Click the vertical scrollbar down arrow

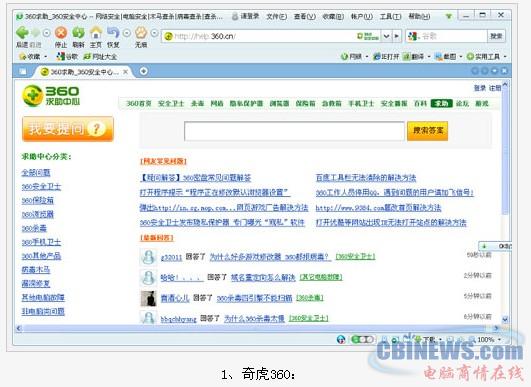pyautogui.click(x=505, y=319)
